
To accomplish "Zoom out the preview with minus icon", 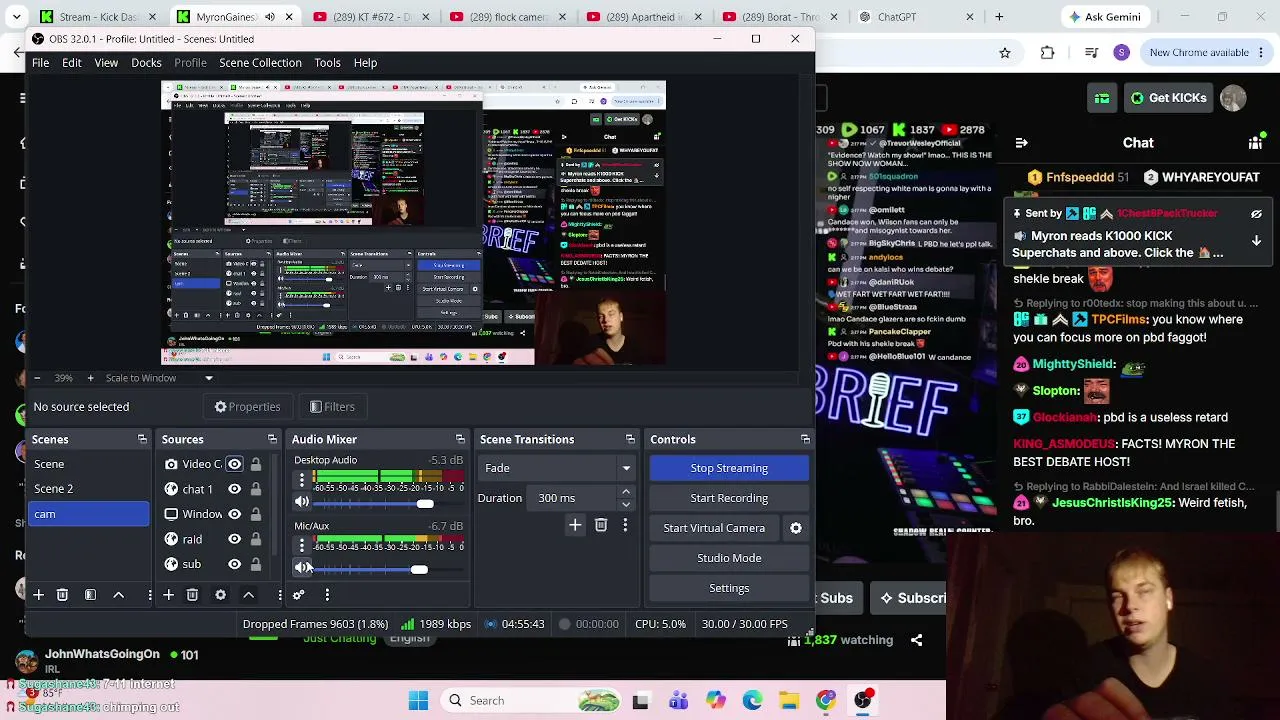I will (x=37, y=378).
